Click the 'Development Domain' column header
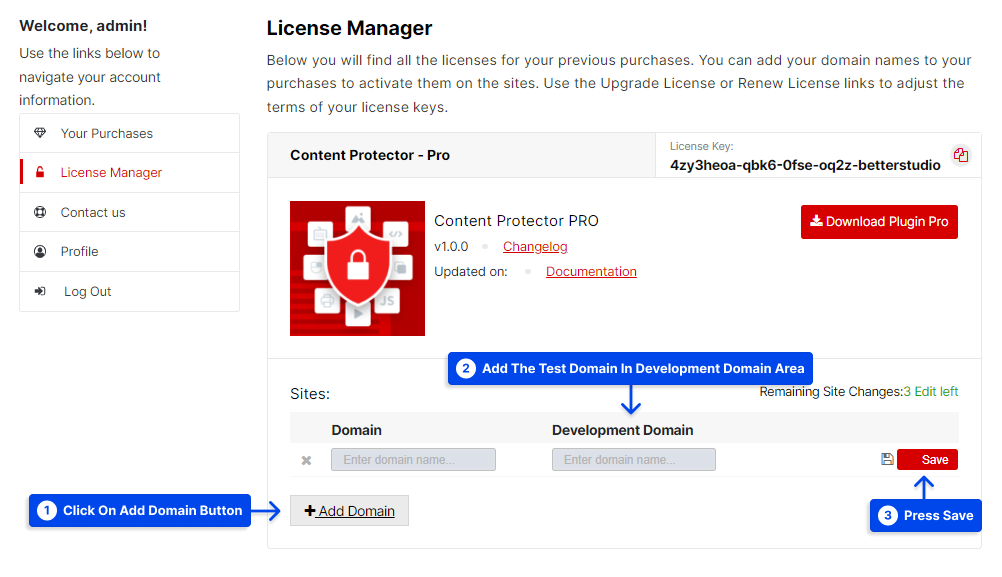 pos(622,430)
